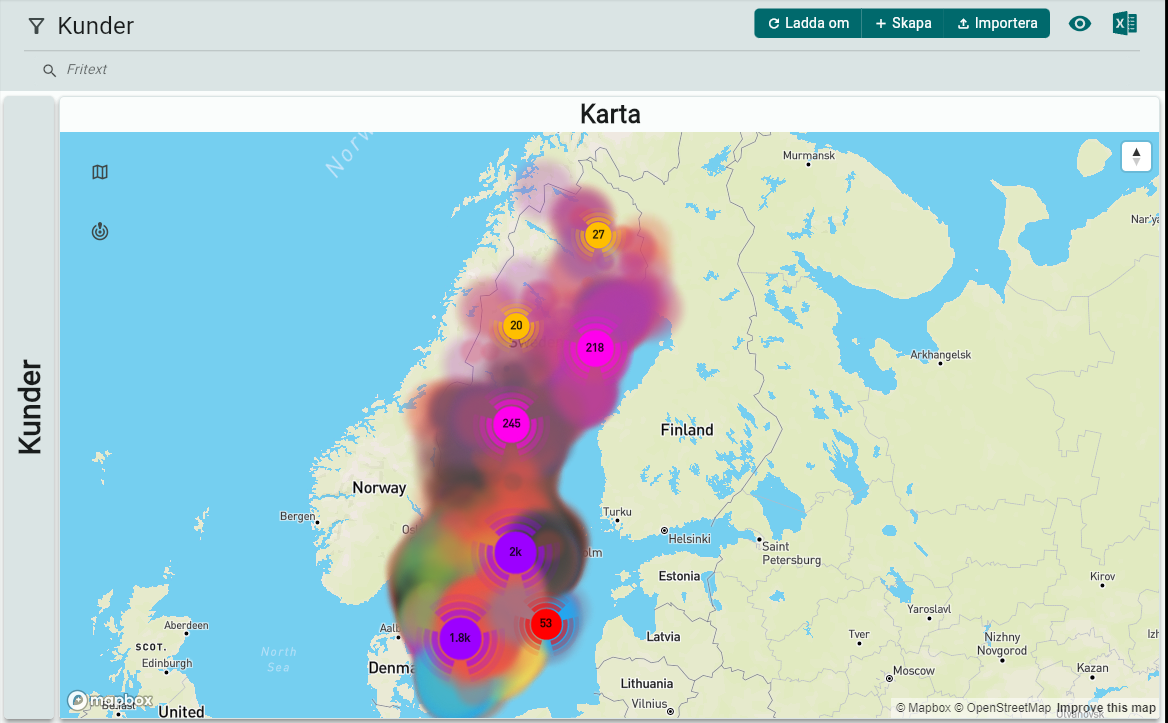Click the Arkhangelsk city label
Viewport: 1168px width, 723px height.
(940, 354)
